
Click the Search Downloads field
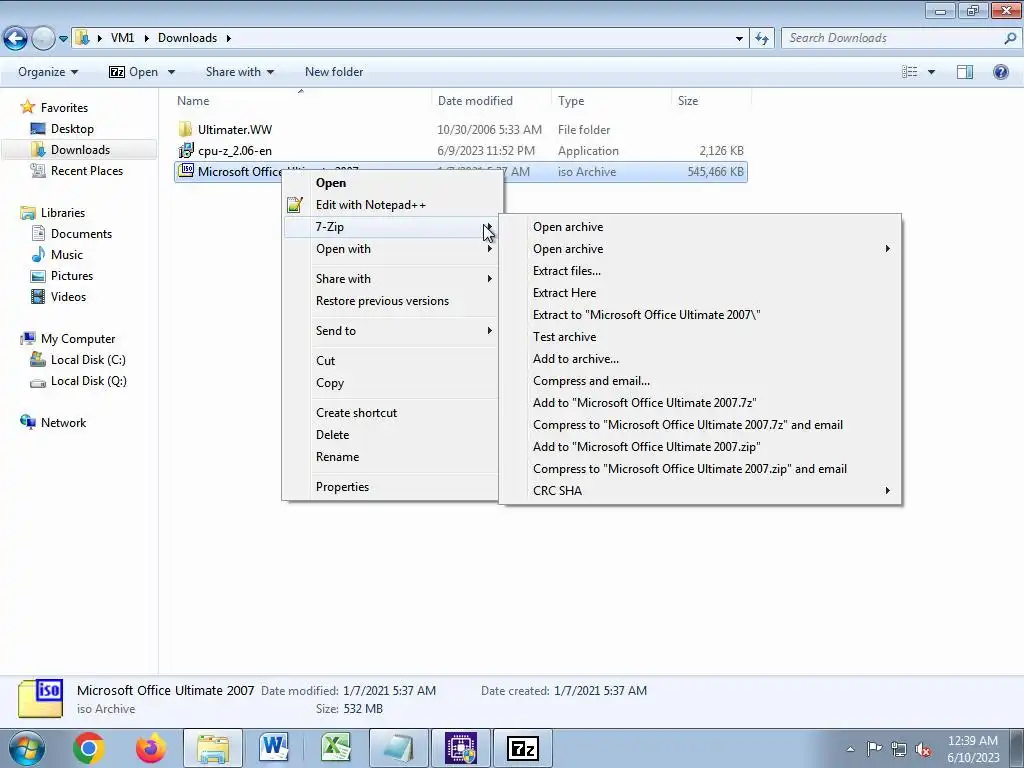(893, 38)
